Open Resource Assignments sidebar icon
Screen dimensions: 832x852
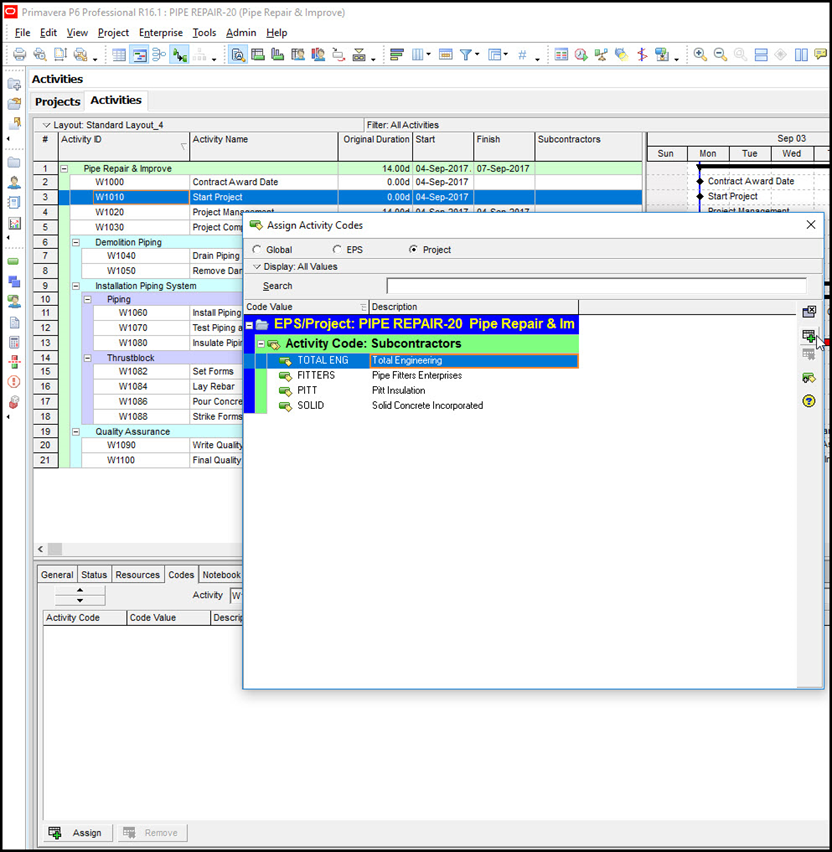pyautogui.click(x=14, y=301)
